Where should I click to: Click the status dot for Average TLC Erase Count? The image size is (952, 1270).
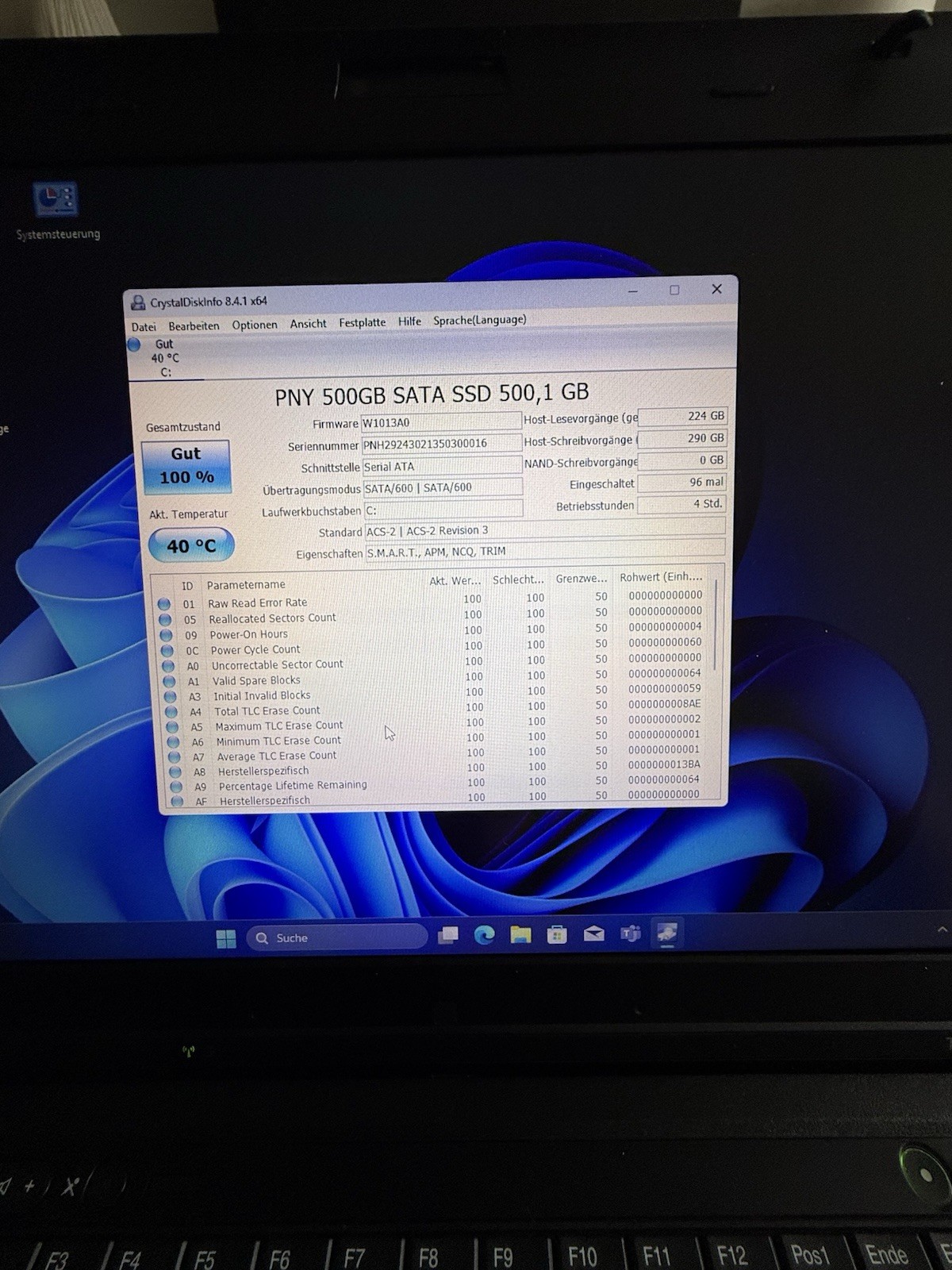click(x=174, y=756)
